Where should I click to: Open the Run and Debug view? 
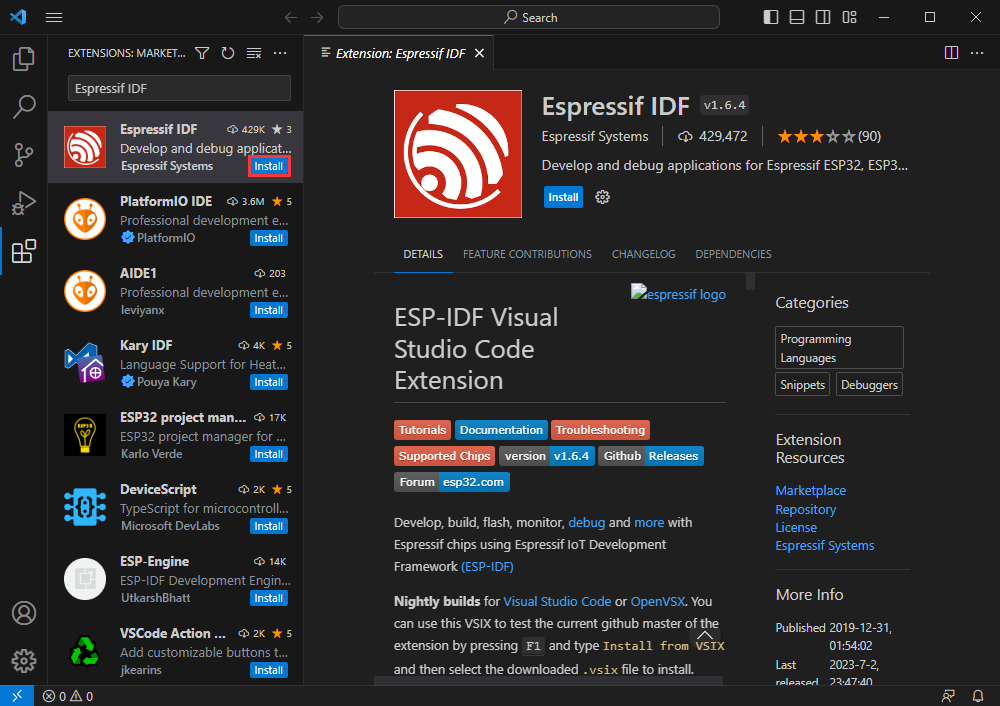click(x=24, y=203)
